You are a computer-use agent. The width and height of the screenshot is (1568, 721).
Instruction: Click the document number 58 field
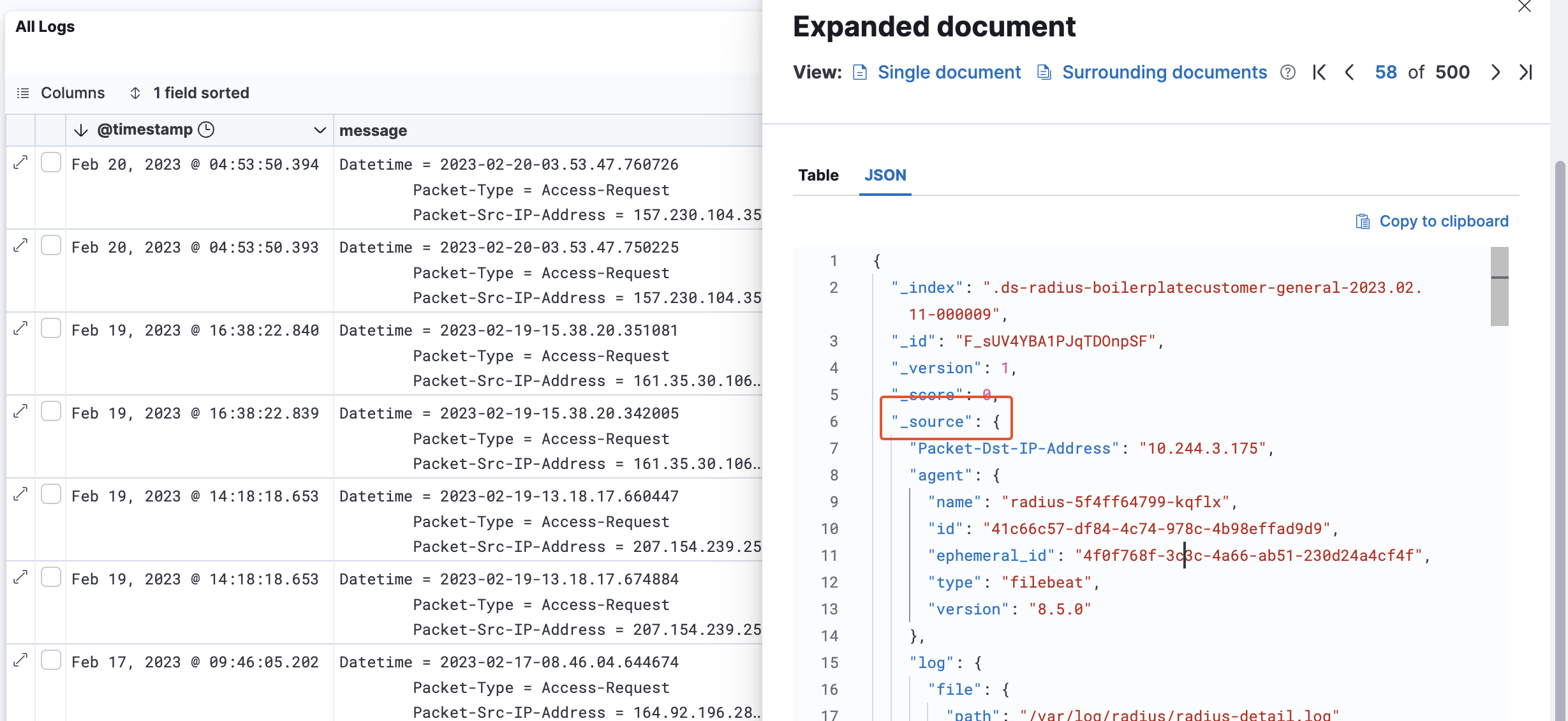[1386, 73]
